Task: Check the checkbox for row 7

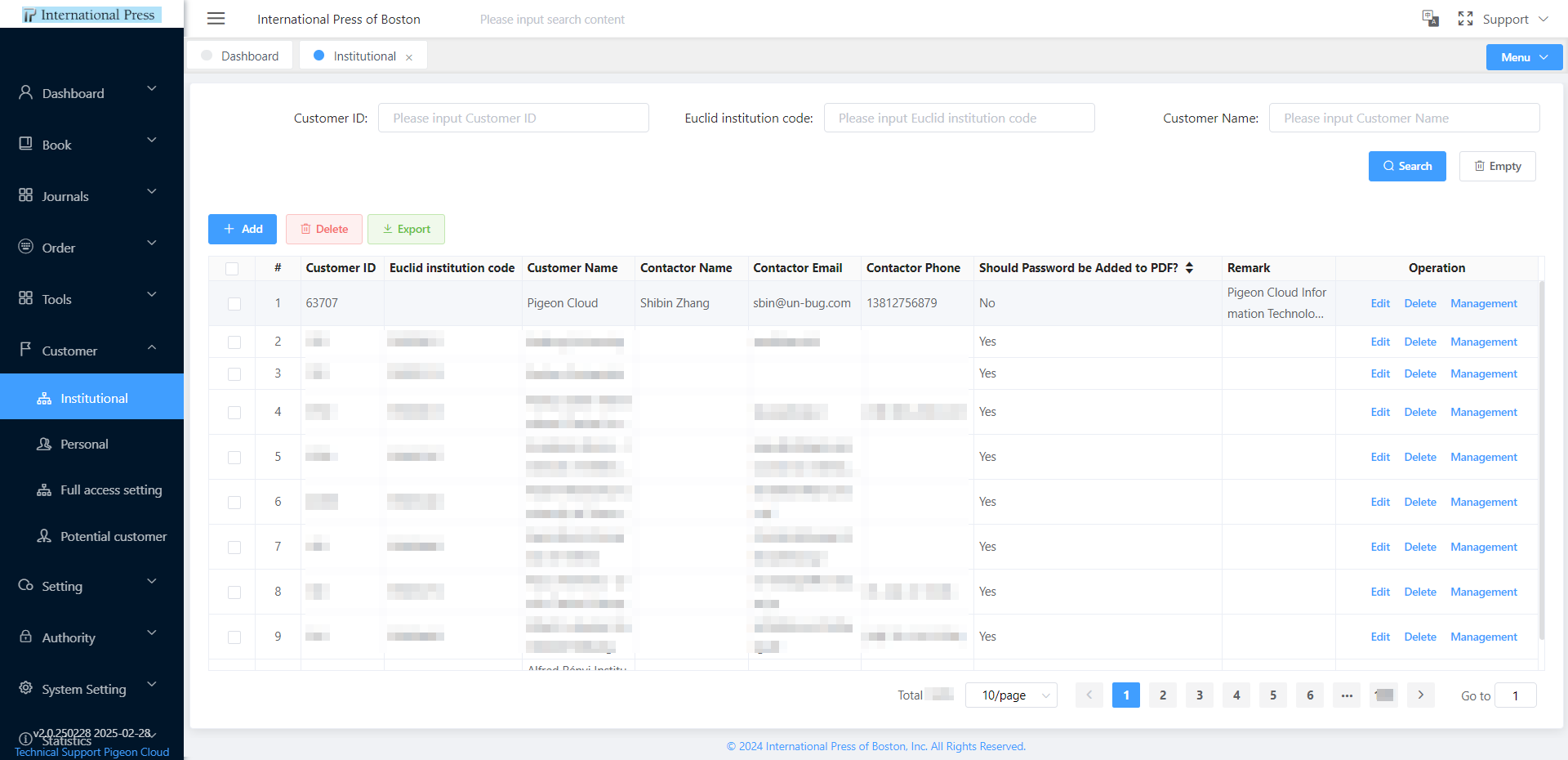Action: coord(234,548)
